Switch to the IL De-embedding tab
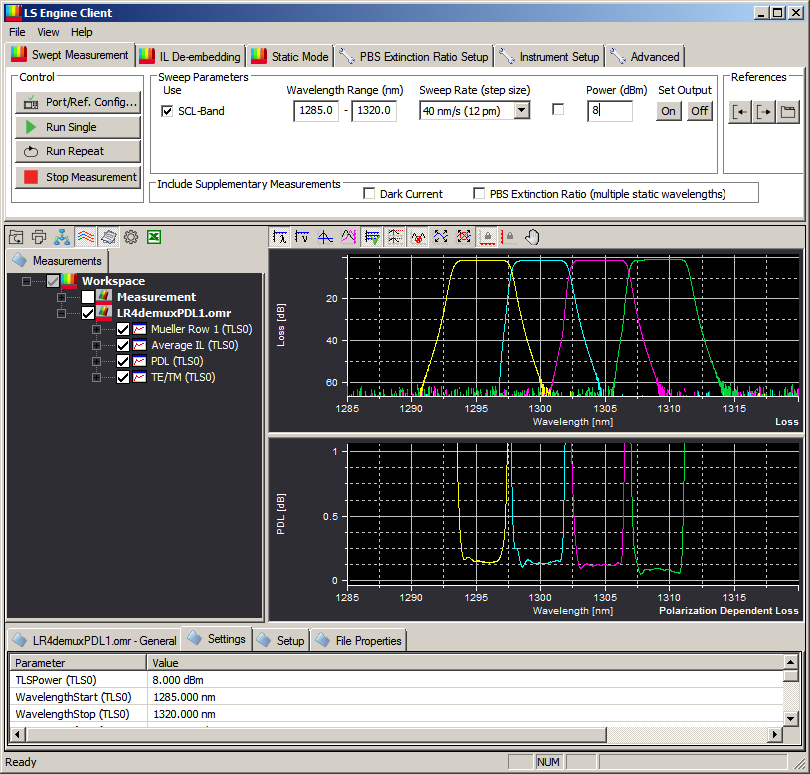This screenshot has height=774, width=810. pos(189,57)
